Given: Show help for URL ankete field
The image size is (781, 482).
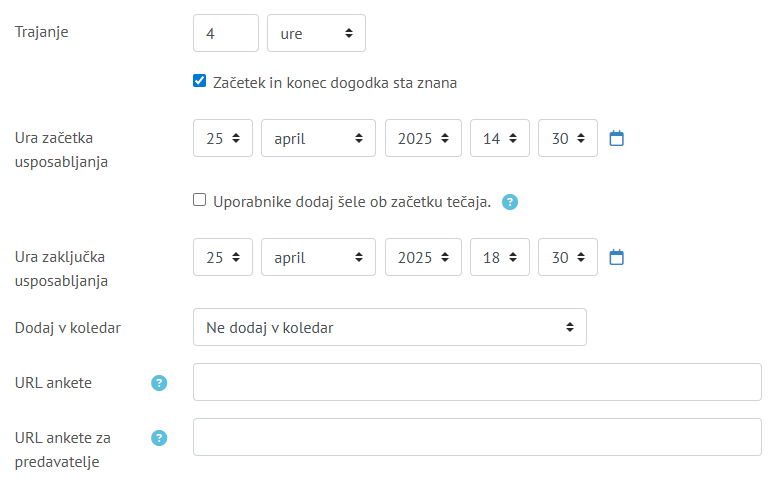Looking at the screenshot, I should coord(158,383).
